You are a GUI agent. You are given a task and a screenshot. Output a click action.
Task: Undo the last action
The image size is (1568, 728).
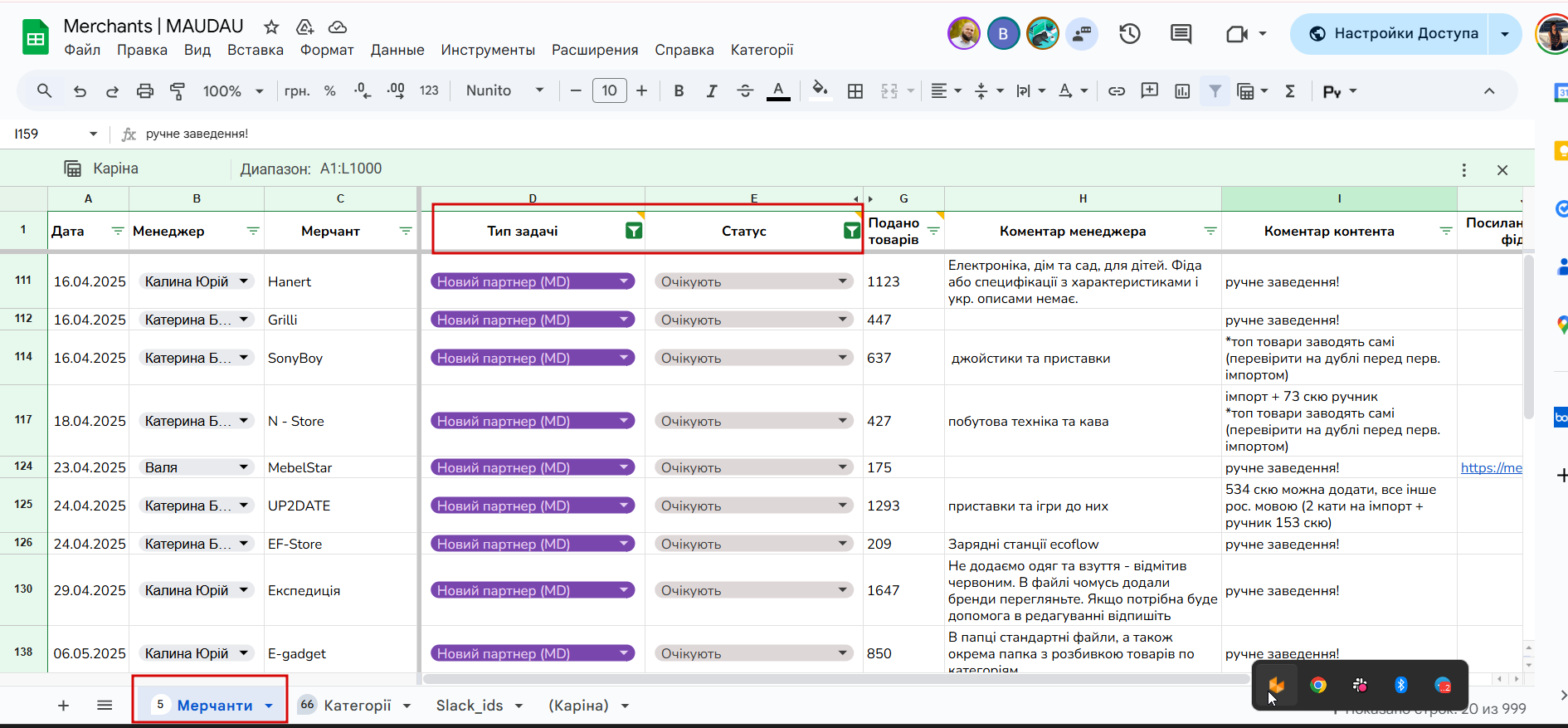pyautogui.click(x=80, y=91)
